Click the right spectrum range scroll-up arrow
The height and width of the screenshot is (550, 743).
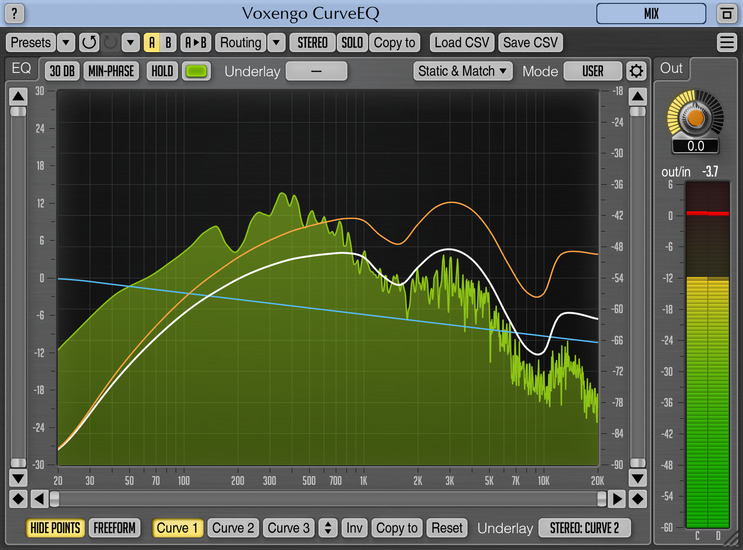637,97
